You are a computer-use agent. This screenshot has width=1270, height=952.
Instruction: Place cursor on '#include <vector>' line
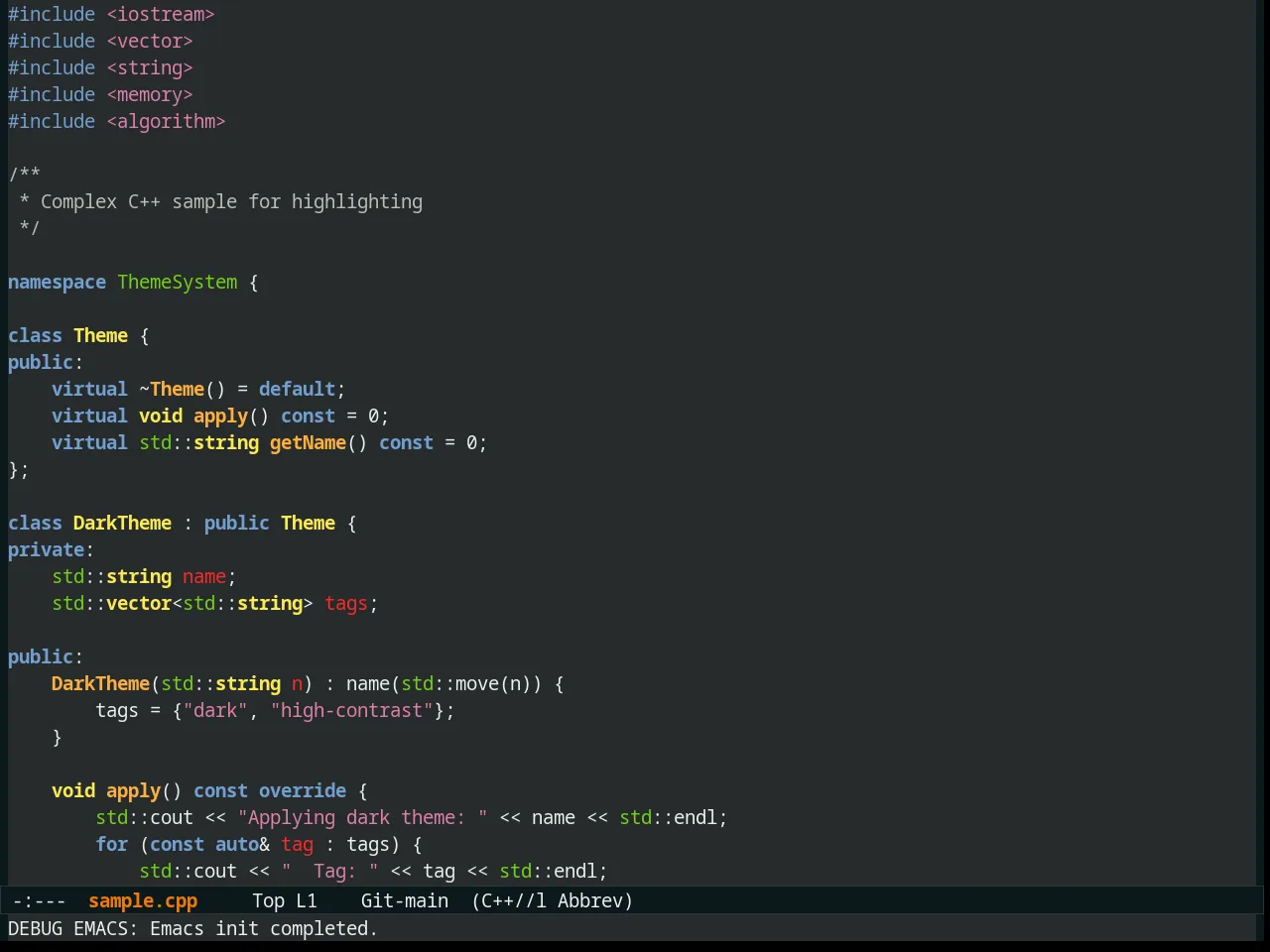100,41
